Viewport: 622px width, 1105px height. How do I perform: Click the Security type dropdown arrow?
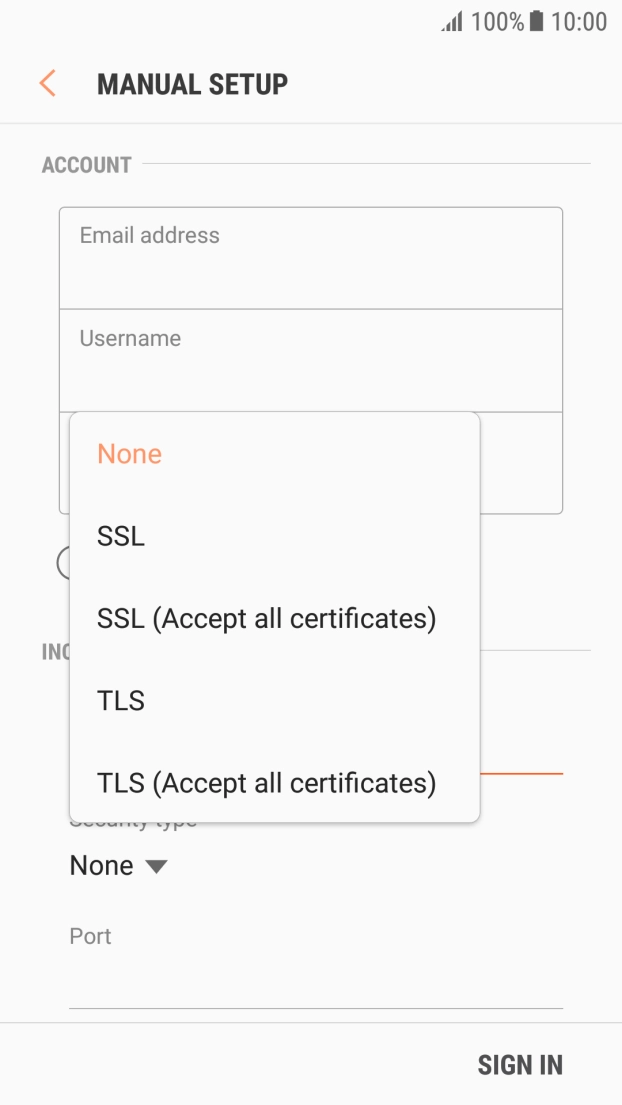click(x=156, y=867)
